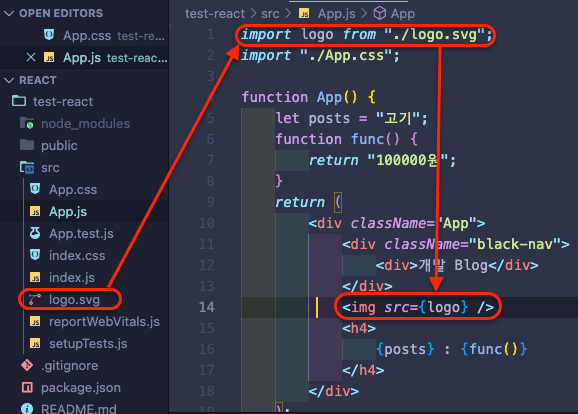Viewport: 578px width, 414px height.
Task: Click the src folder icon
Action: click(27, 167)
